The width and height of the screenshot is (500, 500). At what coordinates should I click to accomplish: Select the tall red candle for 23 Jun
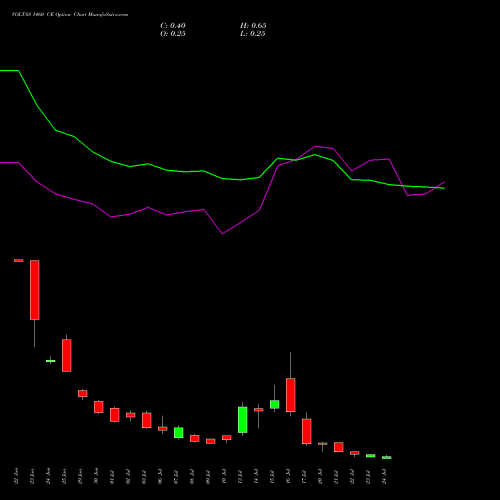coord(35,290)
